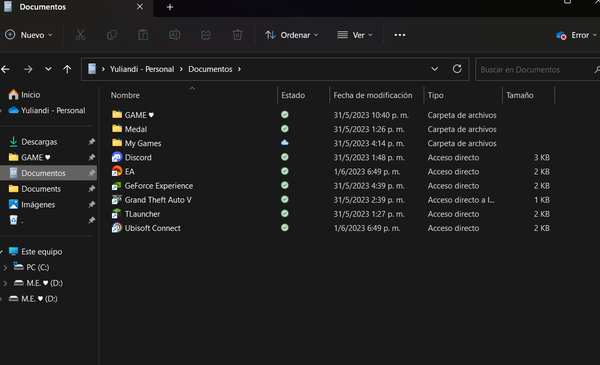Click the OneDrive Error sync status
This screenshot has width=600, height=365.
point(576,35)
